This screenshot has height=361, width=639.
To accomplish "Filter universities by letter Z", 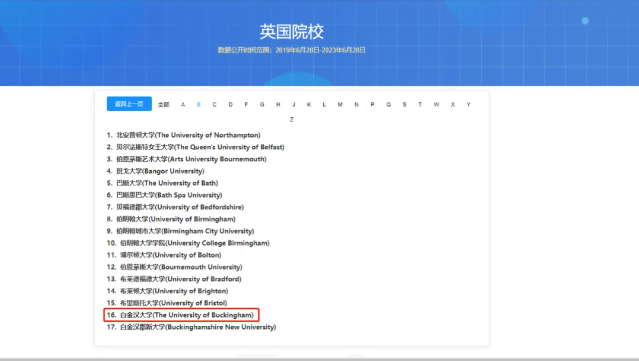I will pos(291,119).
